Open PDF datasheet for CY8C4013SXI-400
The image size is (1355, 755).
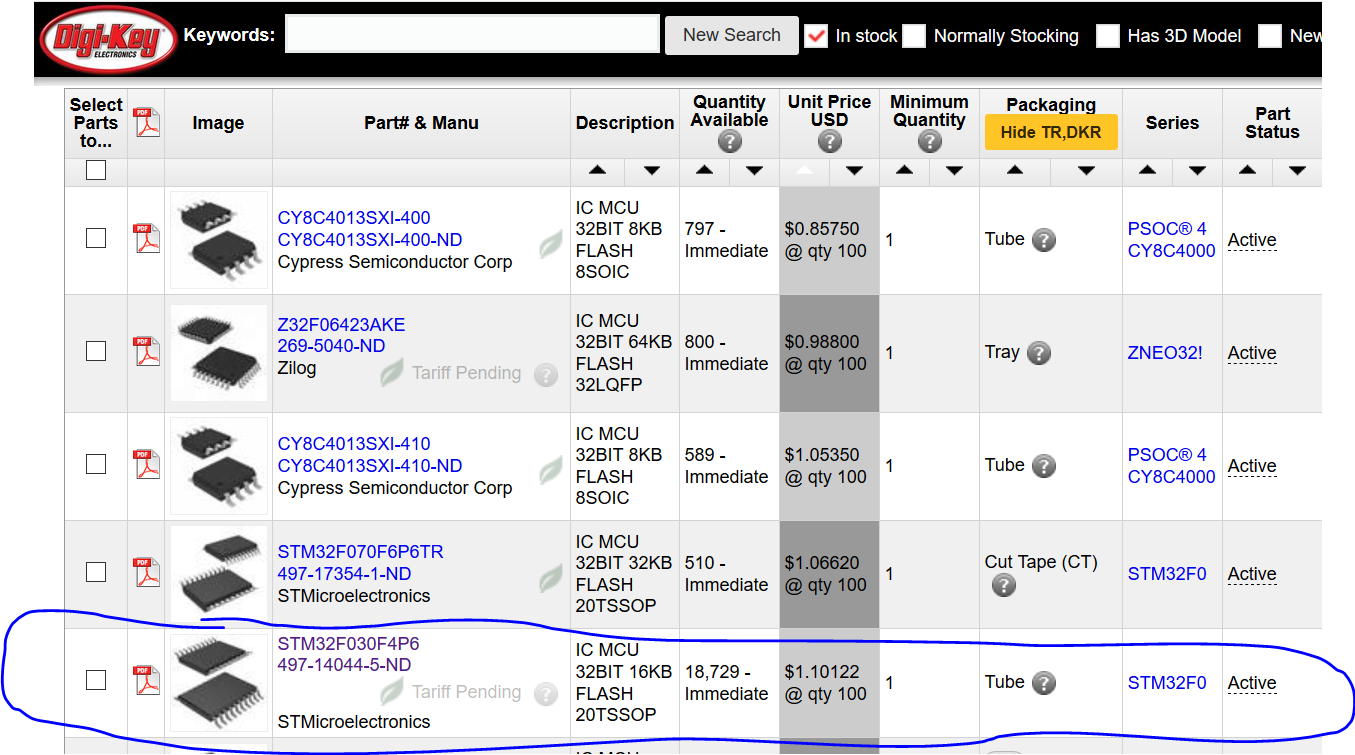tap(147, 238)
